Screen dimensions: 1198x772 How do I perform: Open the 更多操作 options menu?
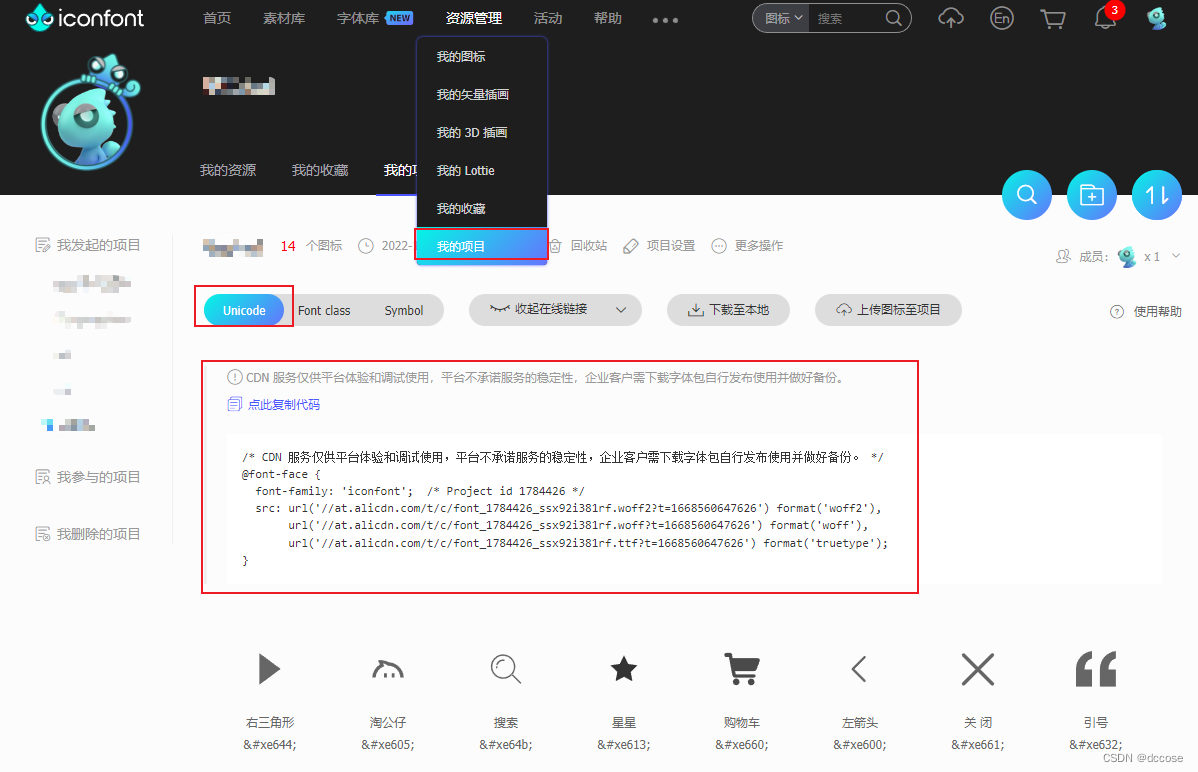pyautogui.click(x=747, y=245)
